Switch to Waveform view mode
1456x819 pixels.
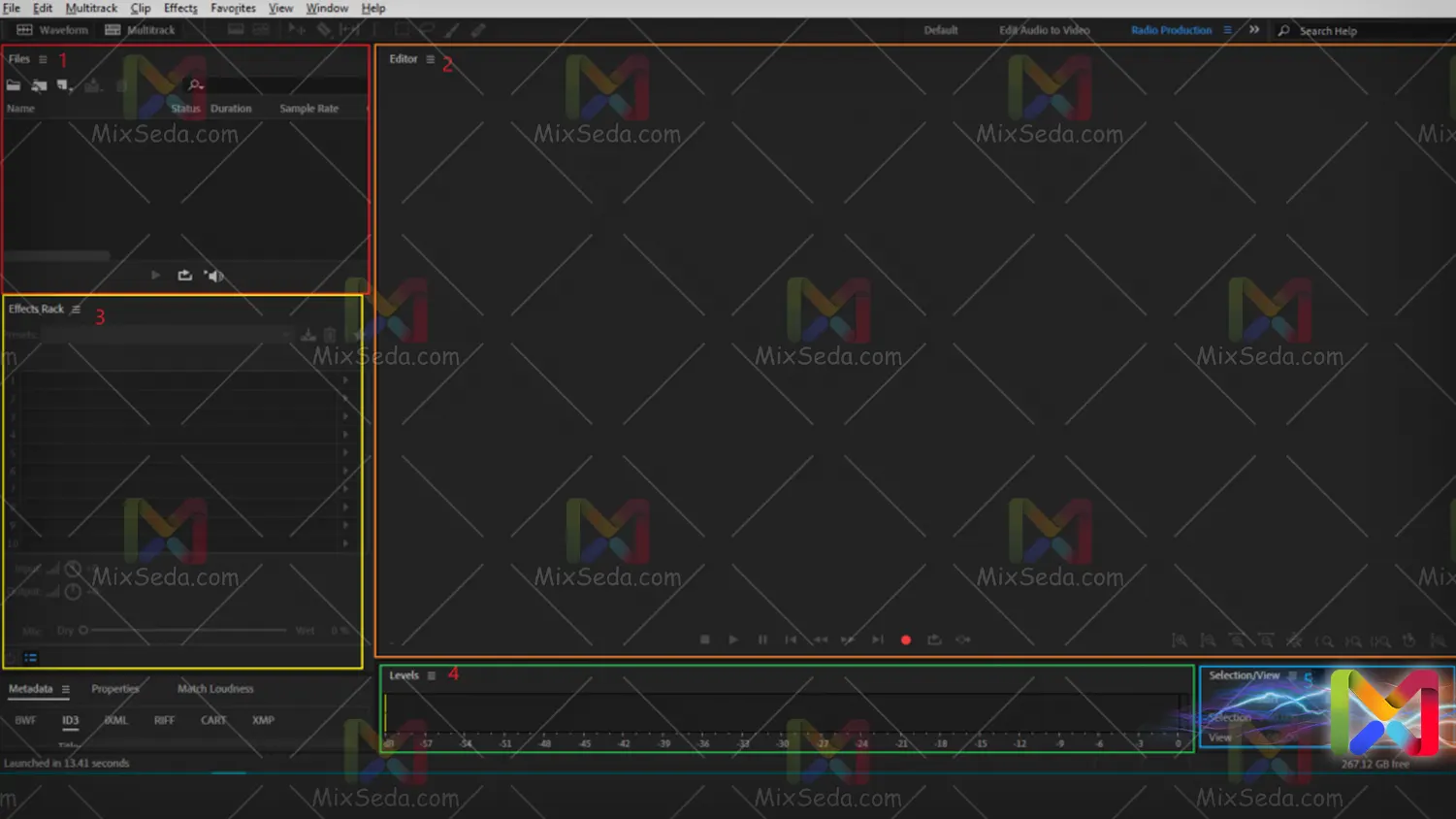[x=52, y=30]
